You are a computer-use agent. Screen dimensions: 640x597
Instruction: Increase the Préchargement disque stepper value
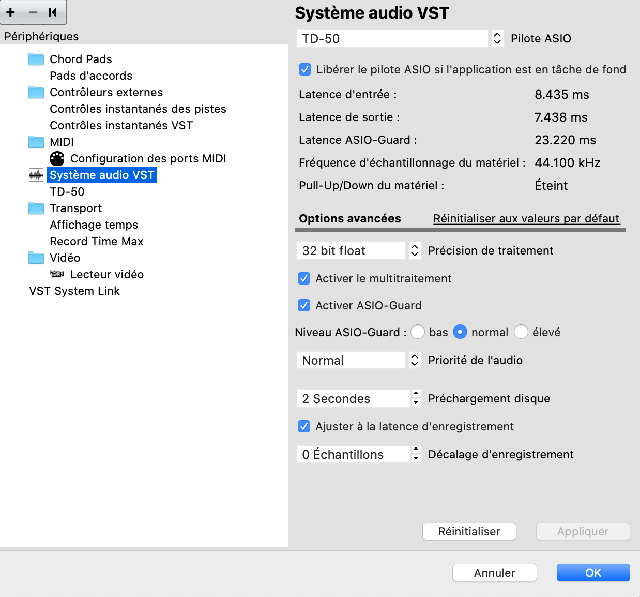[x=416, y=394]
